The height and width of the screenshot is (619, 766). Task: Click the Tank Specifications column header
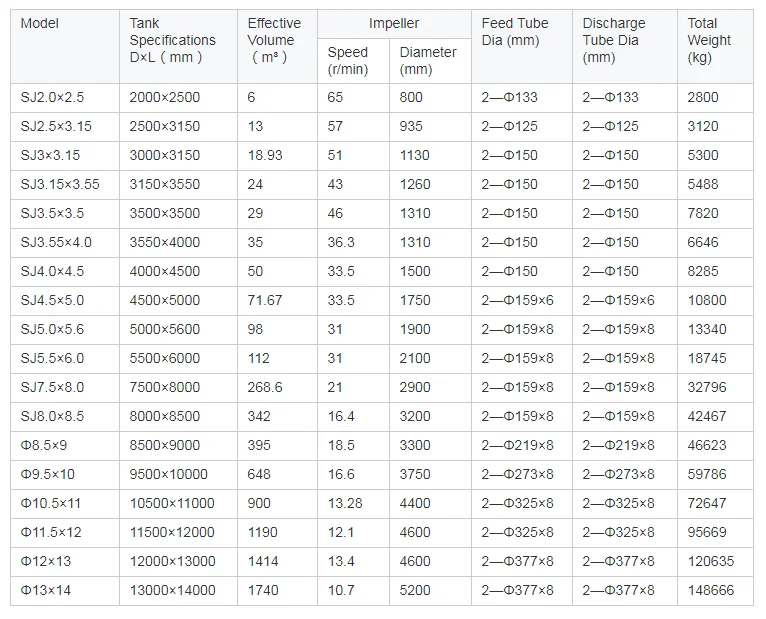tap(172, 40)
